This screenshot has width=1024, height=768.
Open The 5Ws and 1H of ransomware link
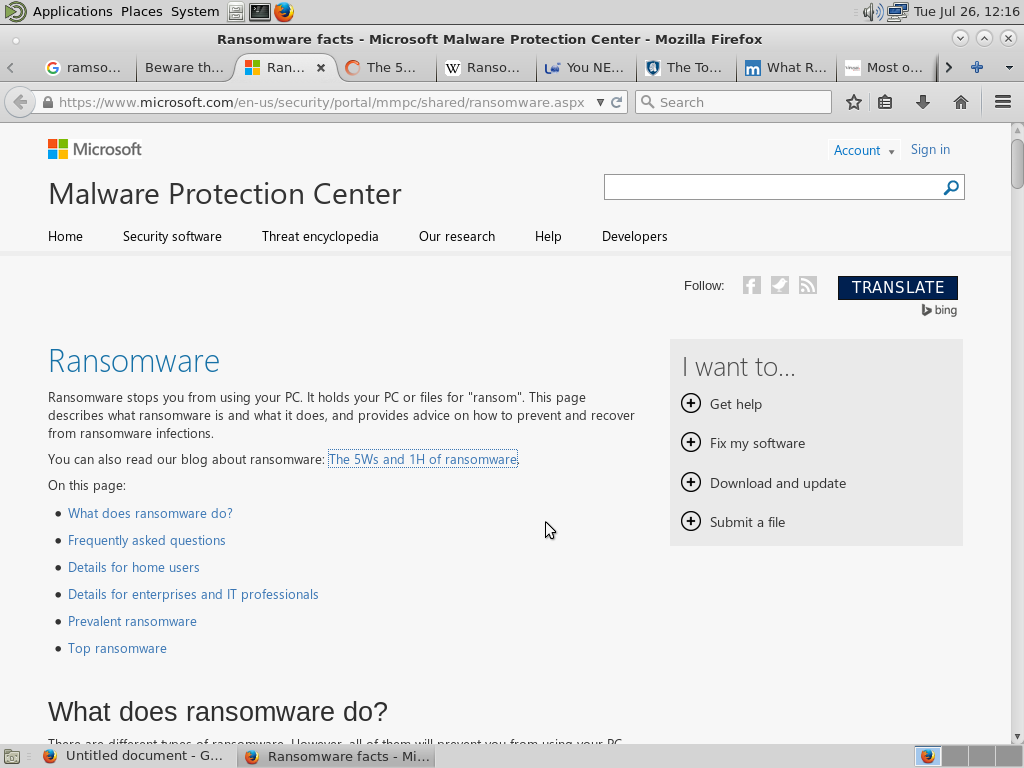click(423, 459)
